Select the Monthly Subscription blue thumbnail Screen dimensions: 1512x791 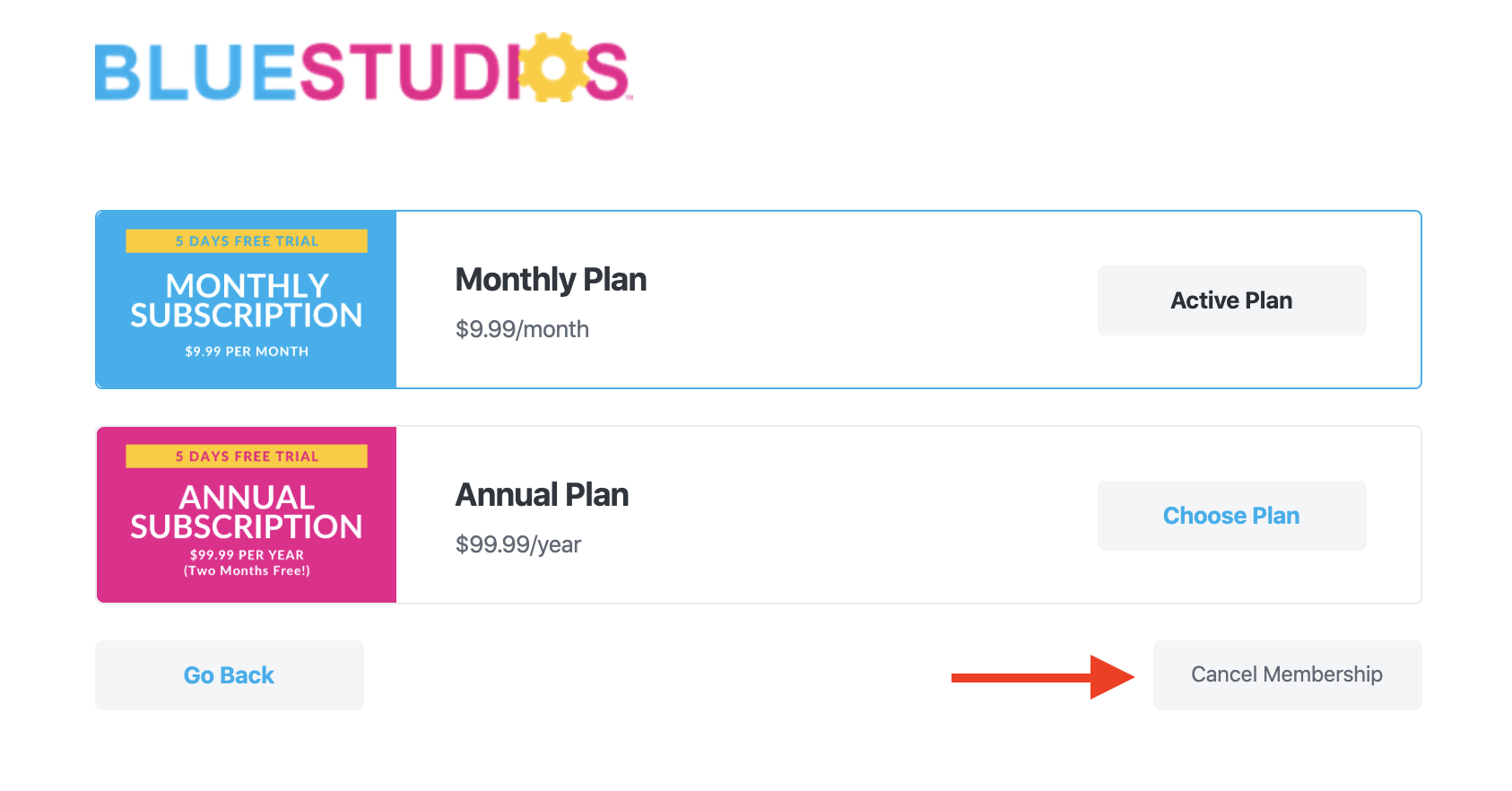click(x=247, y=300)
